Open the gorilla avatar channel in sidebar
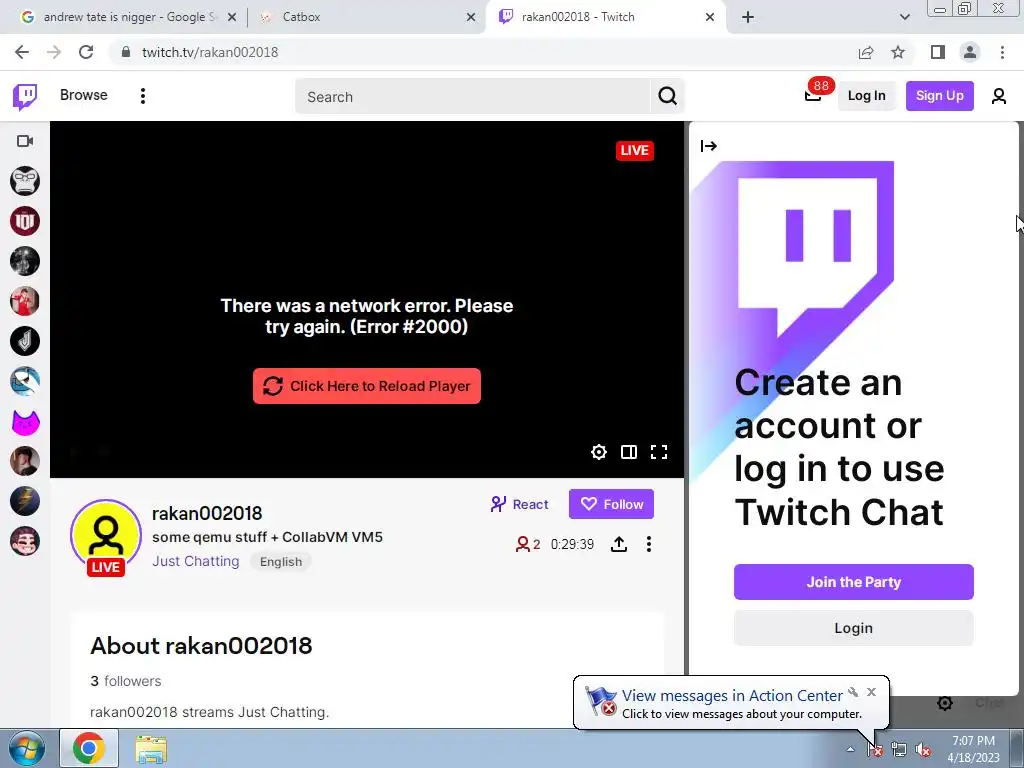1024x768 pixels. (x=25, y=181)
